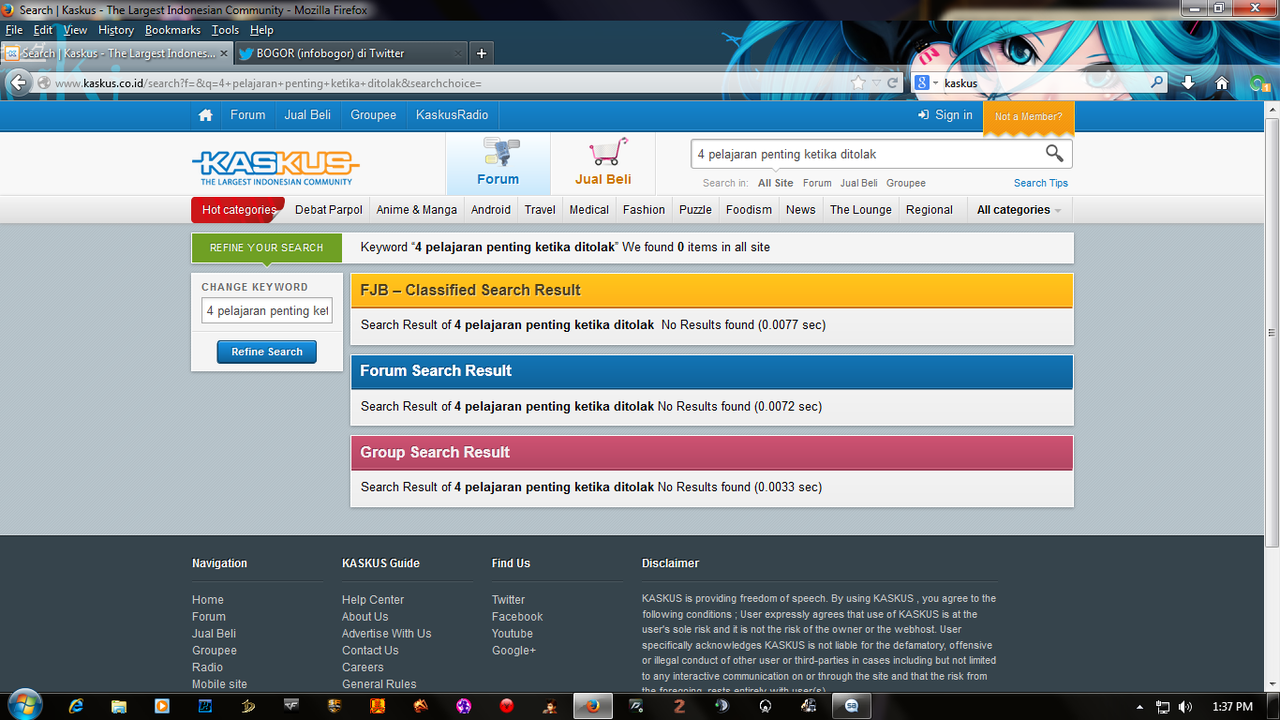Open the Android category
This screenshot has width=1280, height=720.
click(491, 210)
